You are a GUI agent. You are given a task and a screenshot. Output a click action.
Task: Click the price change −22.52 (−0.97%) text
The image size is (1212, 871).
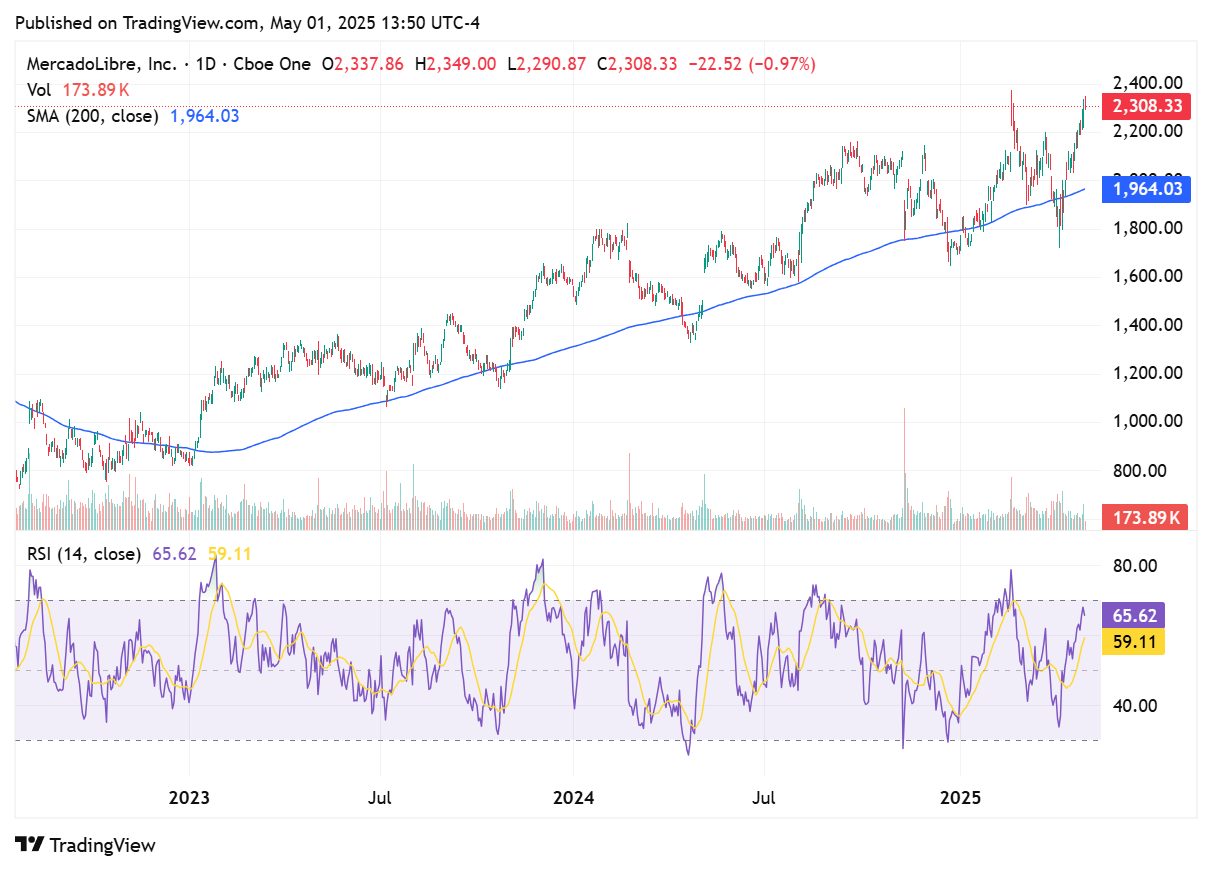click(x=752, y=64)
